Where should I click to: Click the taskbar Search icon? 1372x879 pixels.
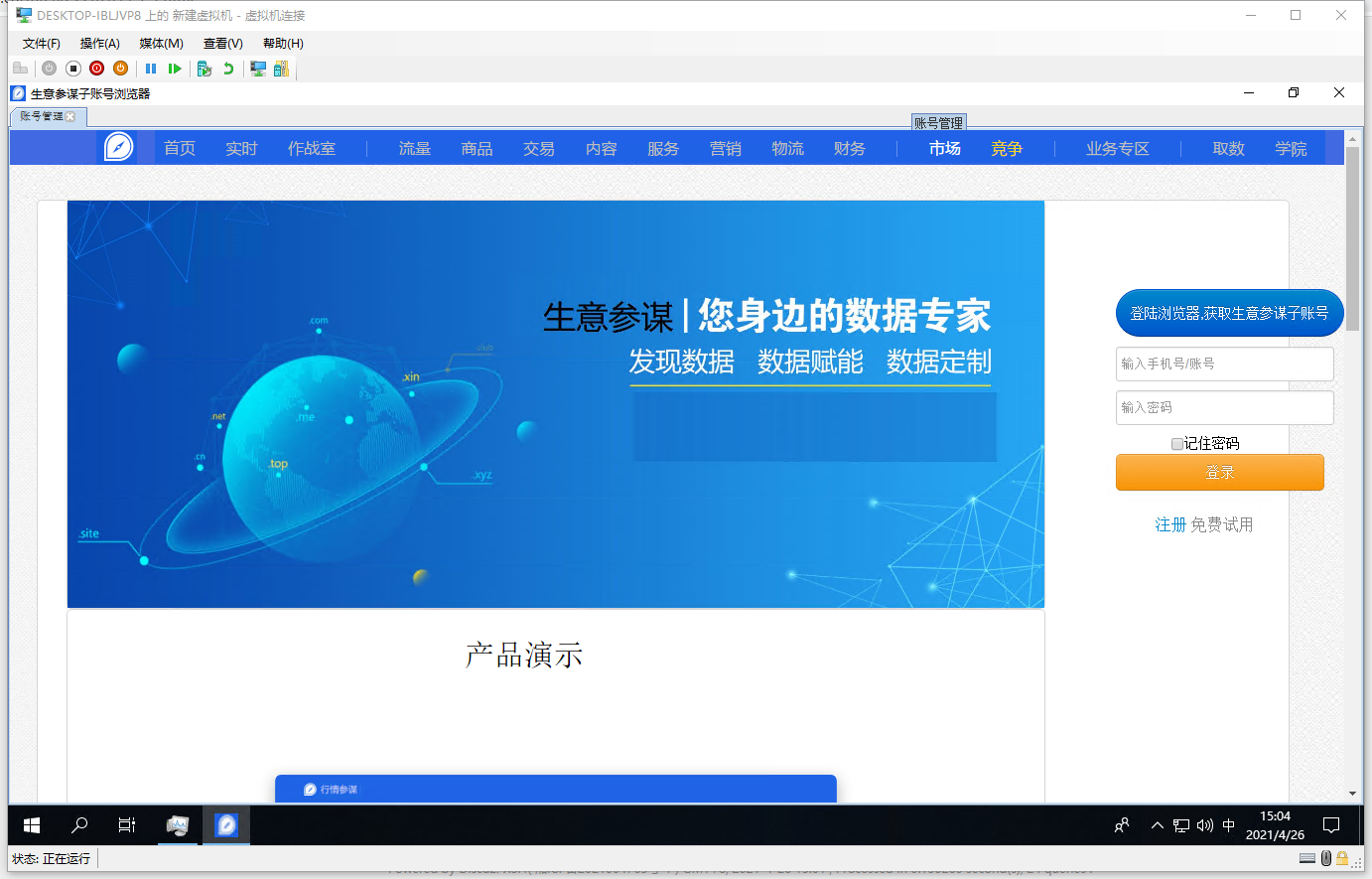(x=79, y=824)
